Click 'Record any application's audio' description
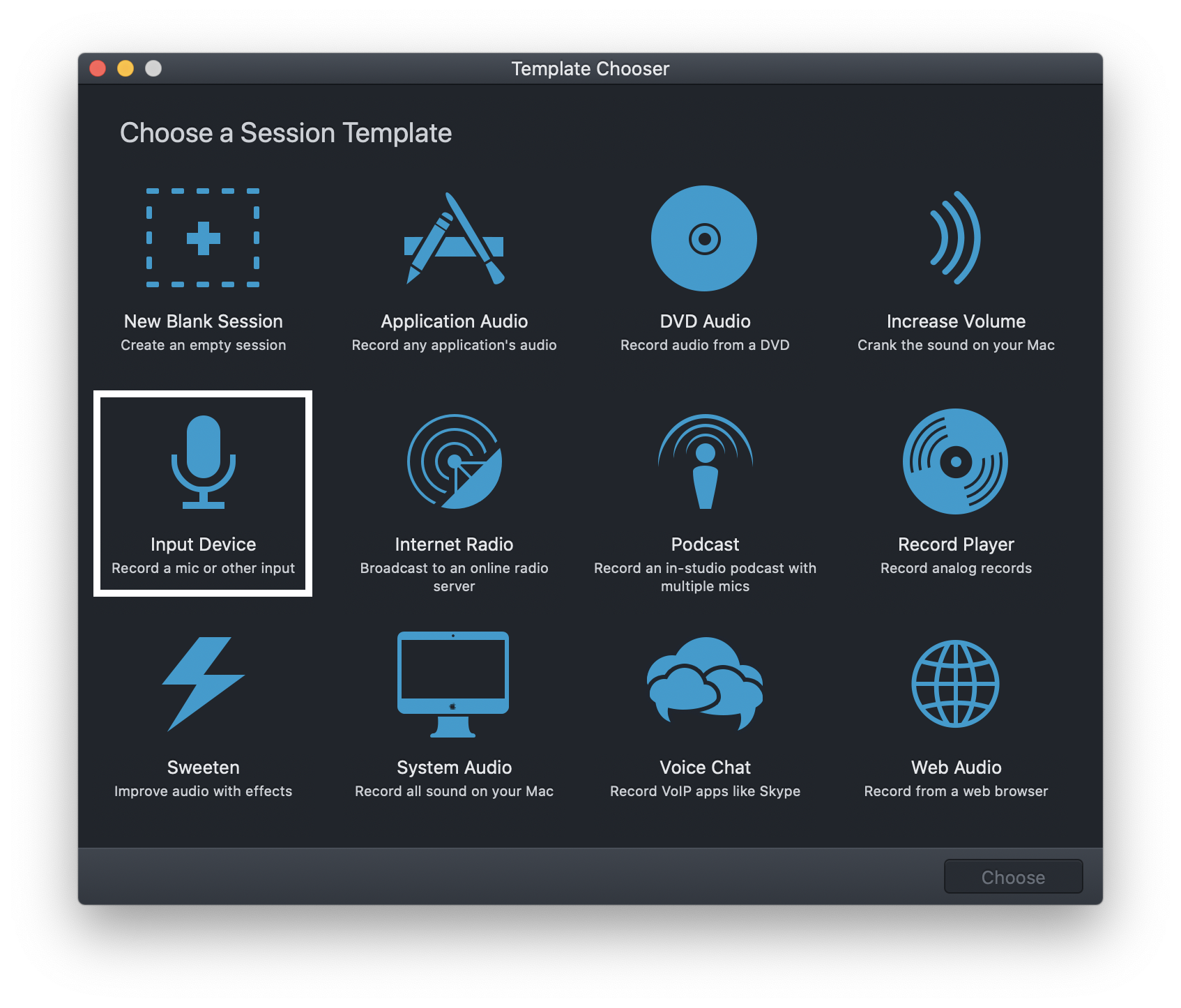The width and height of the screenshot is (1181, 1008). pyautogui.click(x=455, y=345)
